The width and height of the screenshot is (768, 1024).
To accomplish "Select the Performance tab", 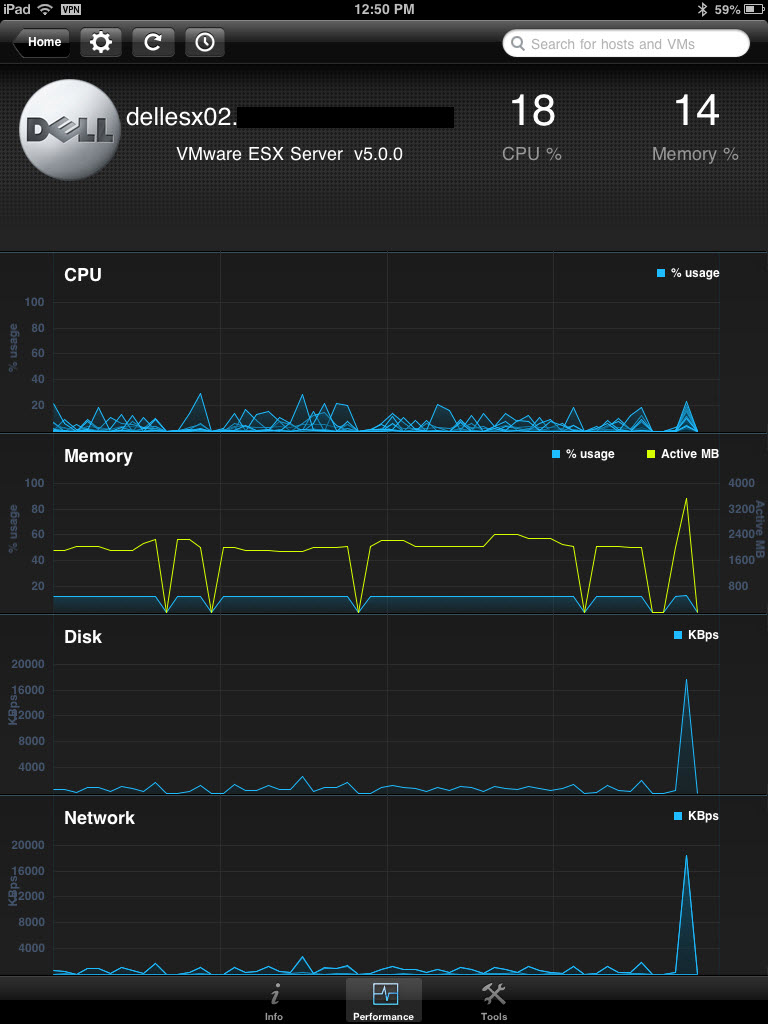I will [x=383, y=1000].
